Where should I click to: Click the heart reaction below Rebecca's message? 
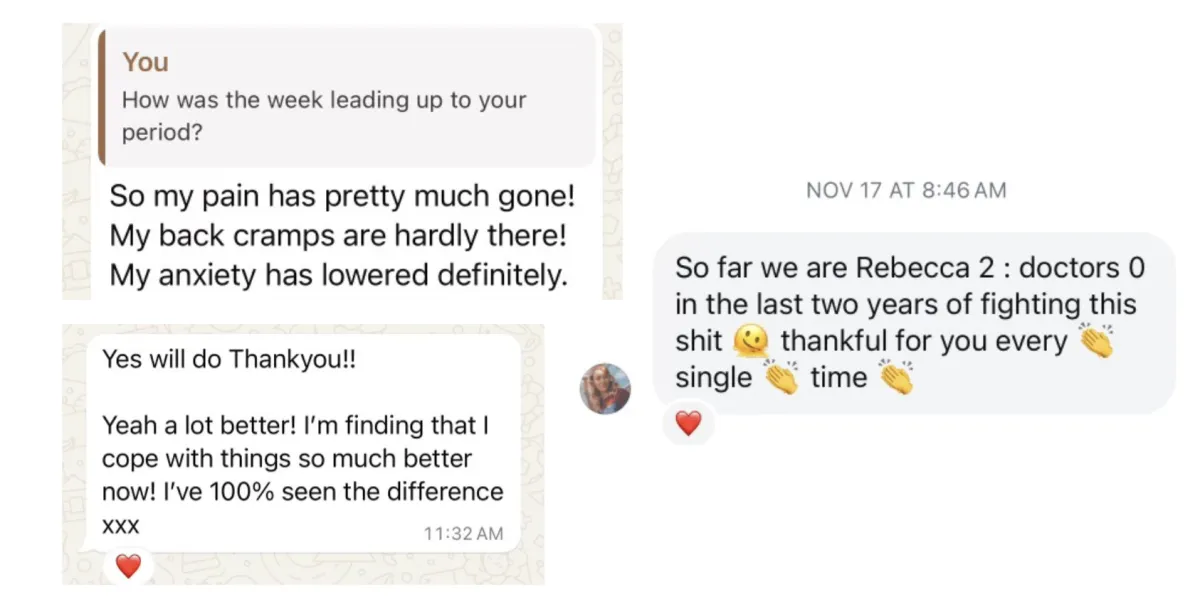click(x=689, y=424)
